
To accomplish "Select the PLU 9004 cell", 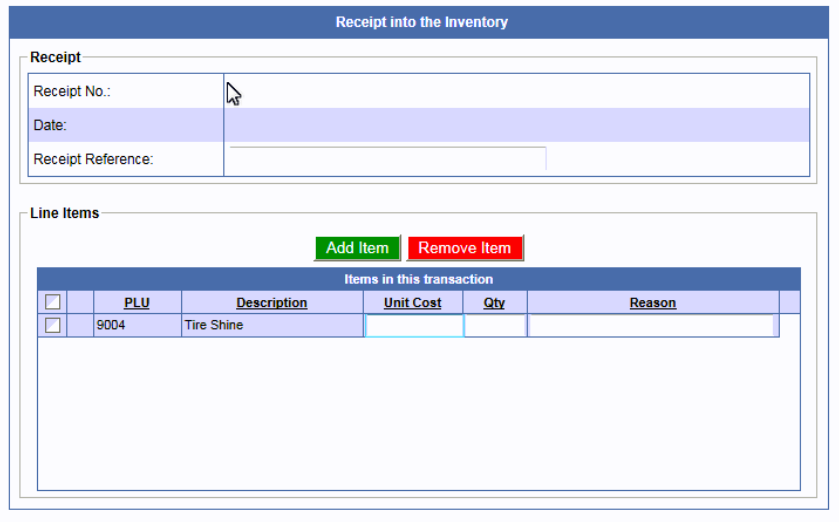I will 137,326.
